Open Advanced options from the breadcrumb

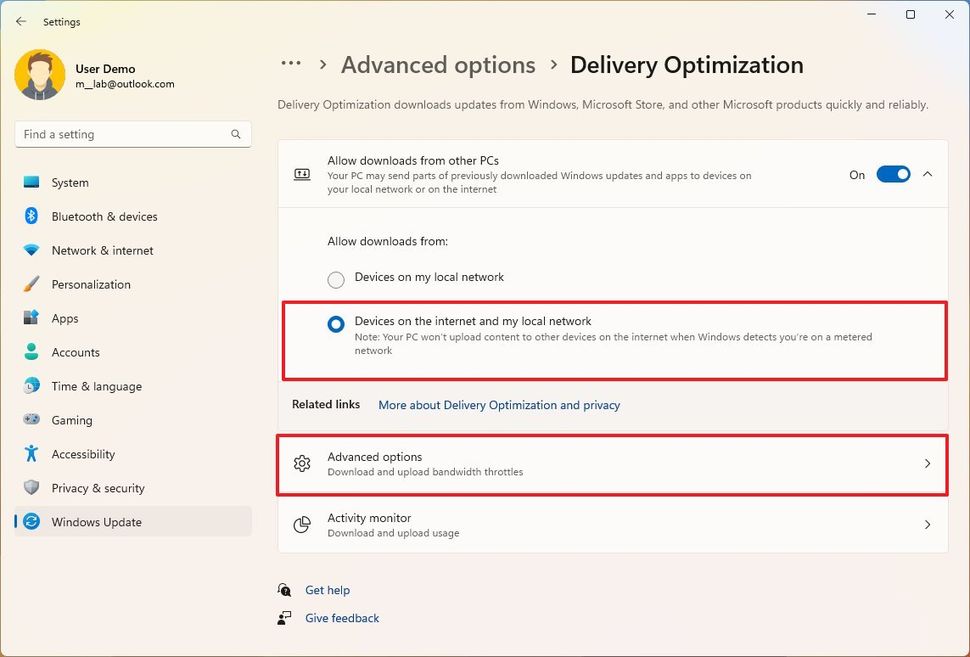click(x=438, y=64)
